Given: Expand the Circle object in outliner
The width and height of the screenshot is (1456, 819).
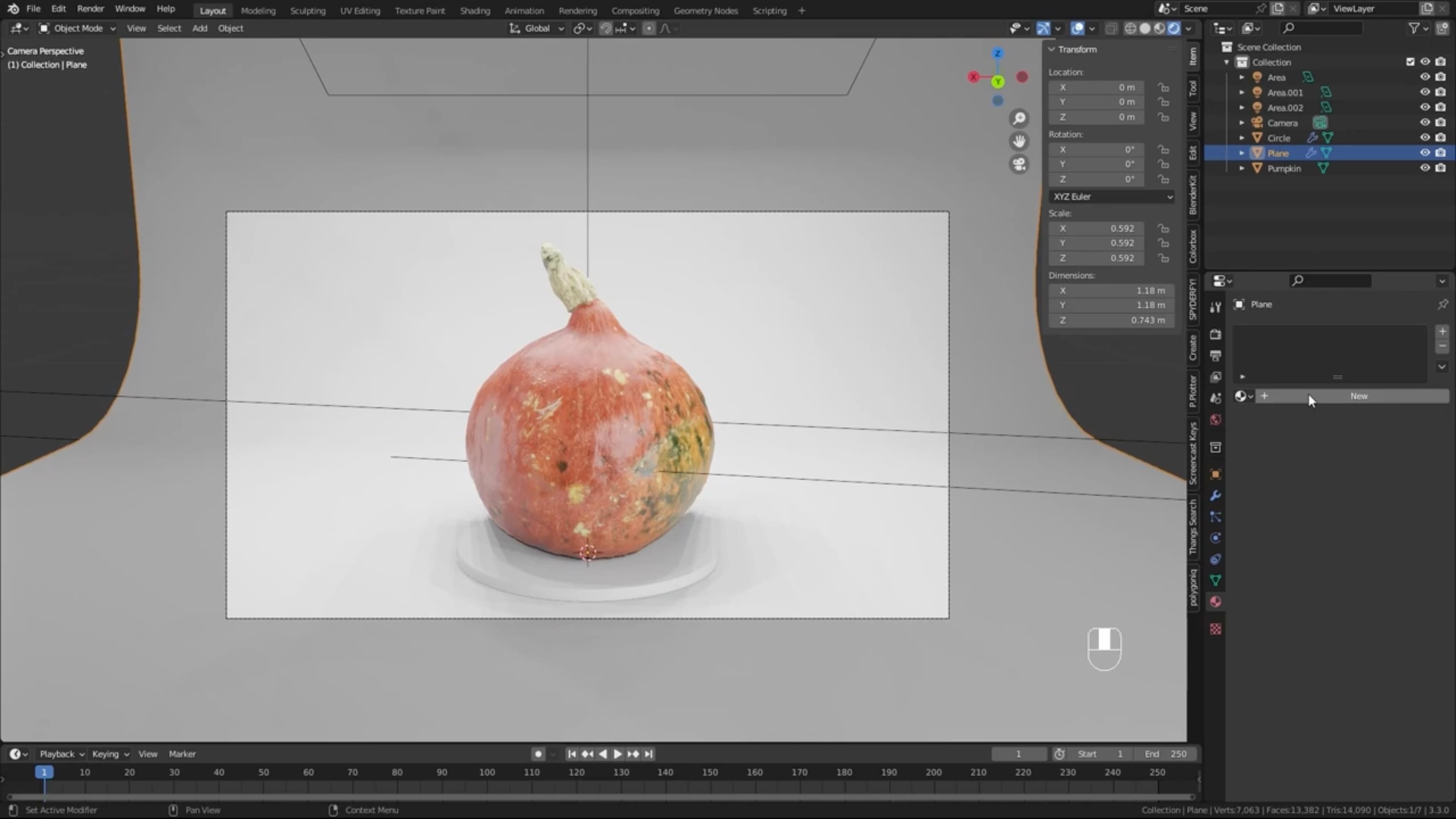Looking at the screenshot, I should tap(1242, 138).
